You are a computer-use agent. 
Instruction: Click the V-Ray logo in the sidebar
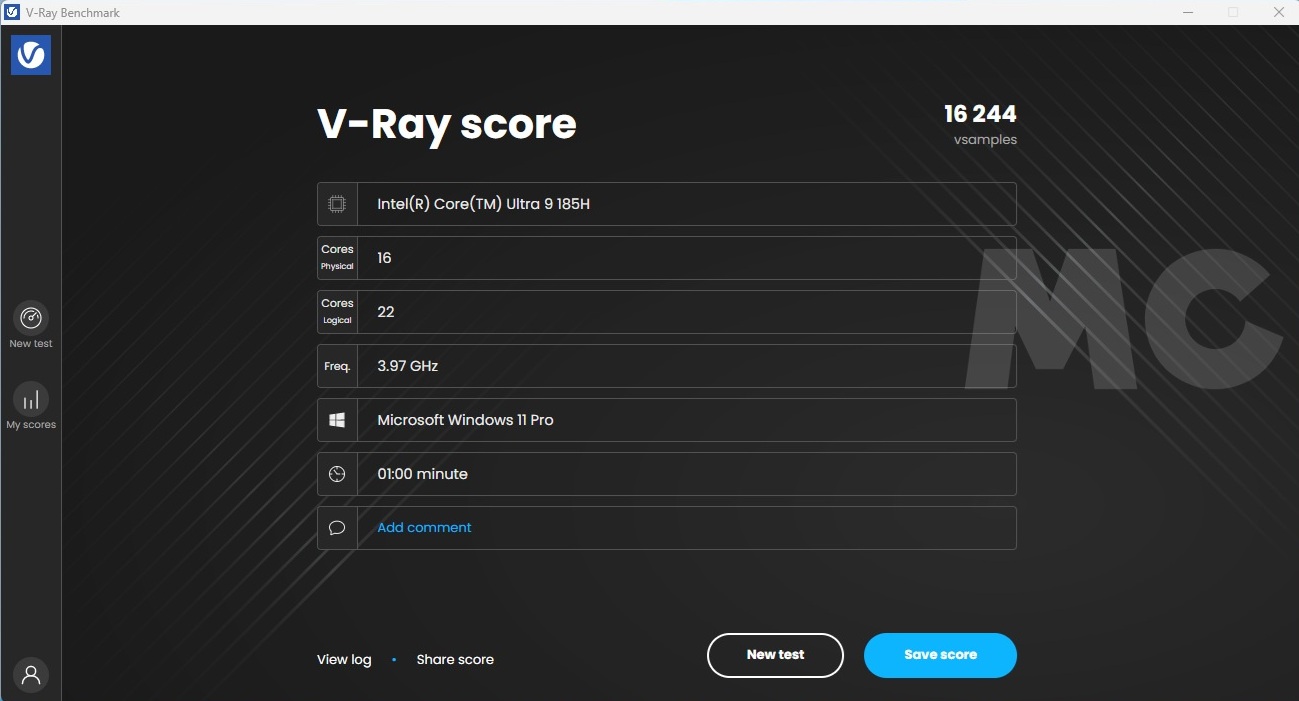pos(31,55)
